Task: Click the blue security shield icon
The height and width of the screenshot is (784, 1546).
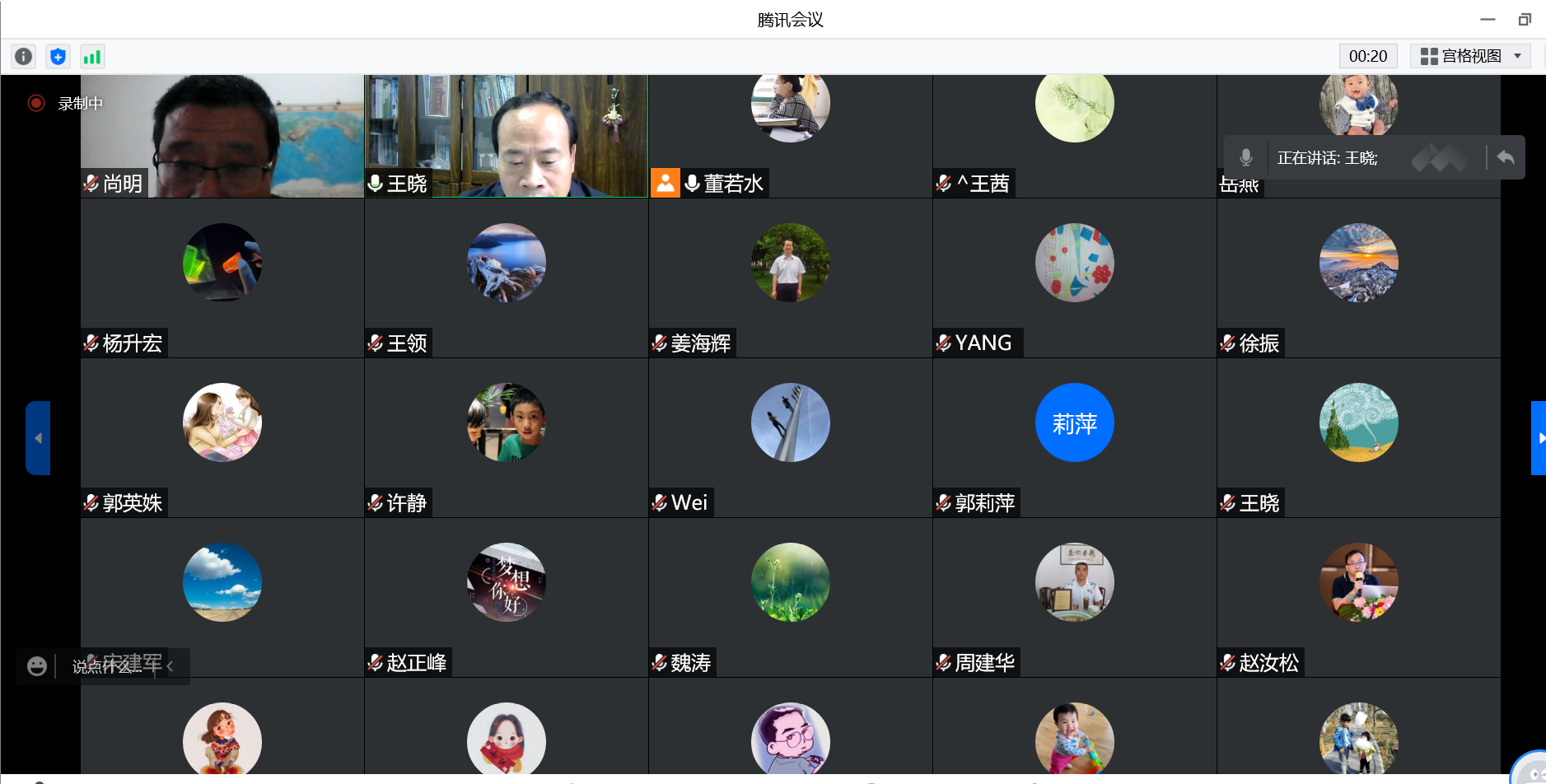Action: click(x=58, y=56)
